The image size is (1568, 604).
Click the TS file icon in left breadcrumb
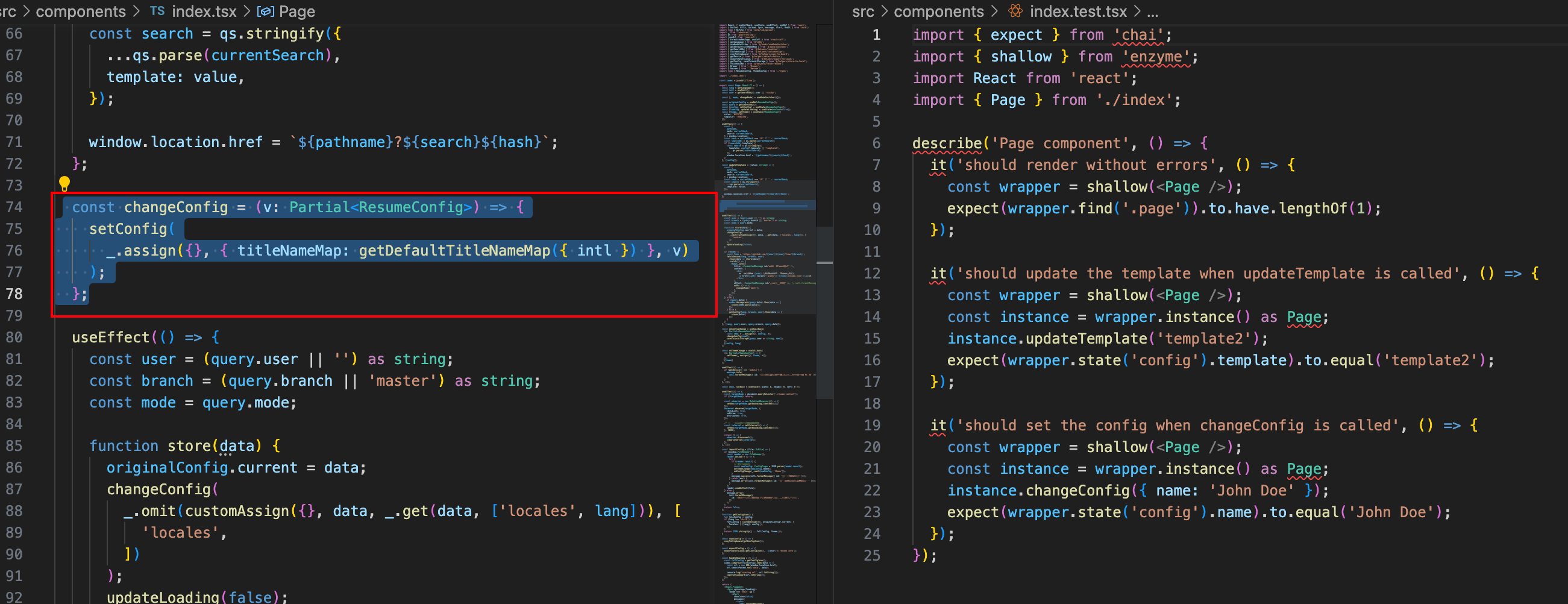pos(157,11)
